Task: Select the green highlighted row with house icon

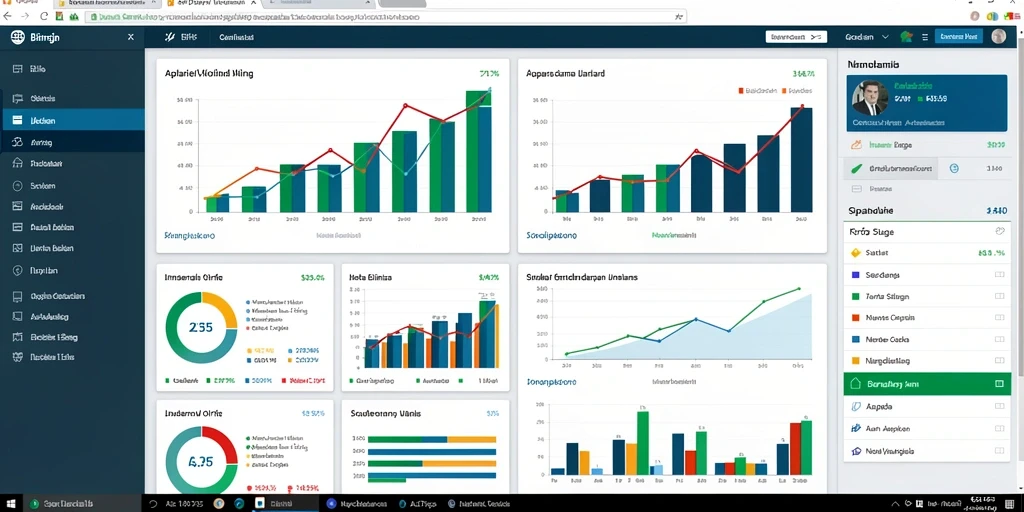Action: coord(927,384)
